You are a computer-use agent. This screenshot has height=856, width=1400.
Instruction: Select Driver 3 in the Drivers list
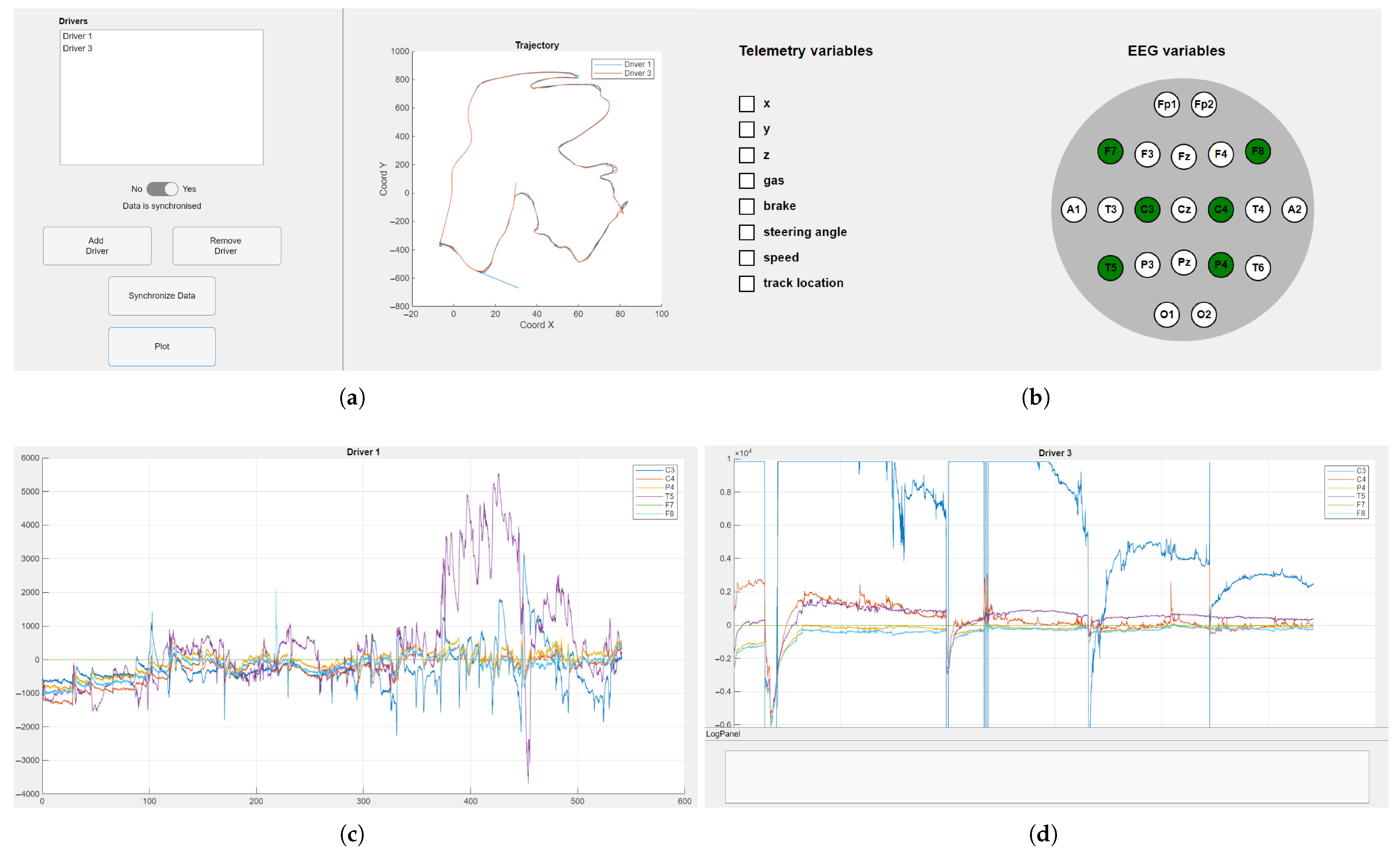tap(161, 49)
